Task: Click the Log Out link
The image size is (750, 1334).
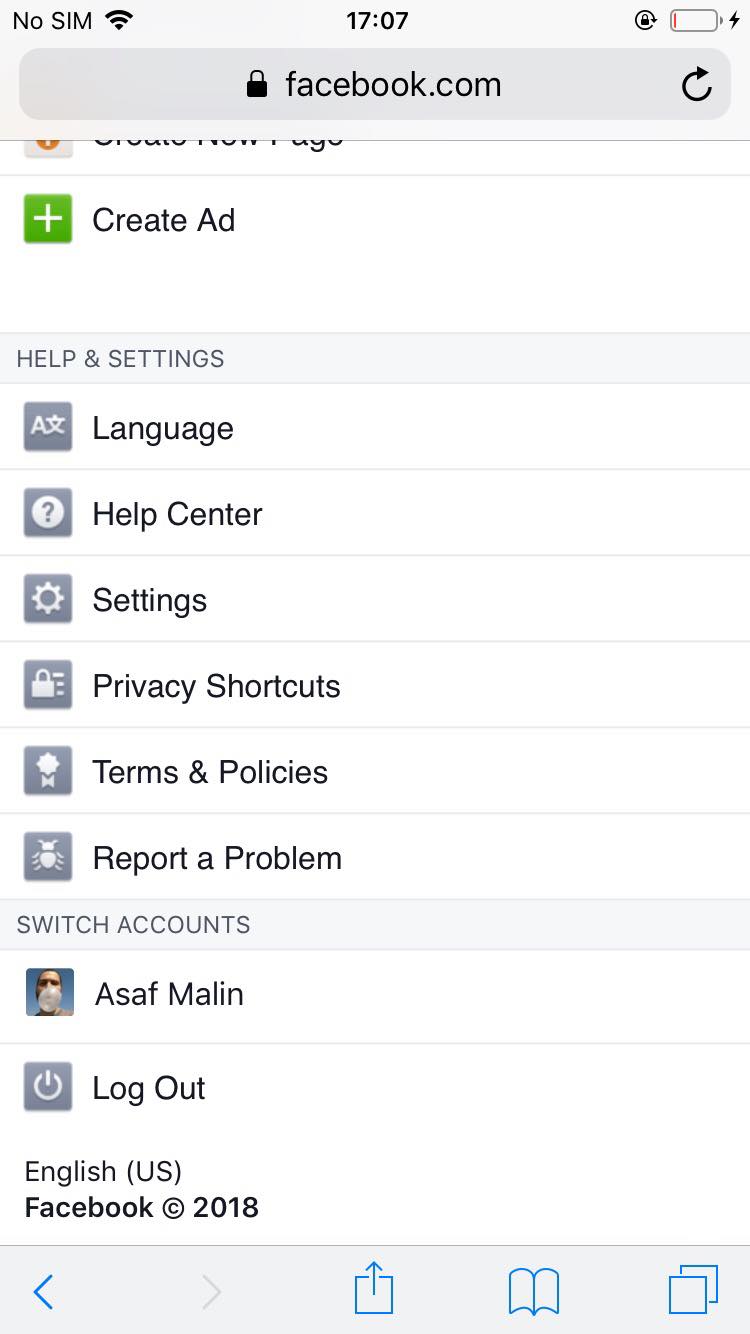Action: pyautogui.click(x=149, y=1088)
